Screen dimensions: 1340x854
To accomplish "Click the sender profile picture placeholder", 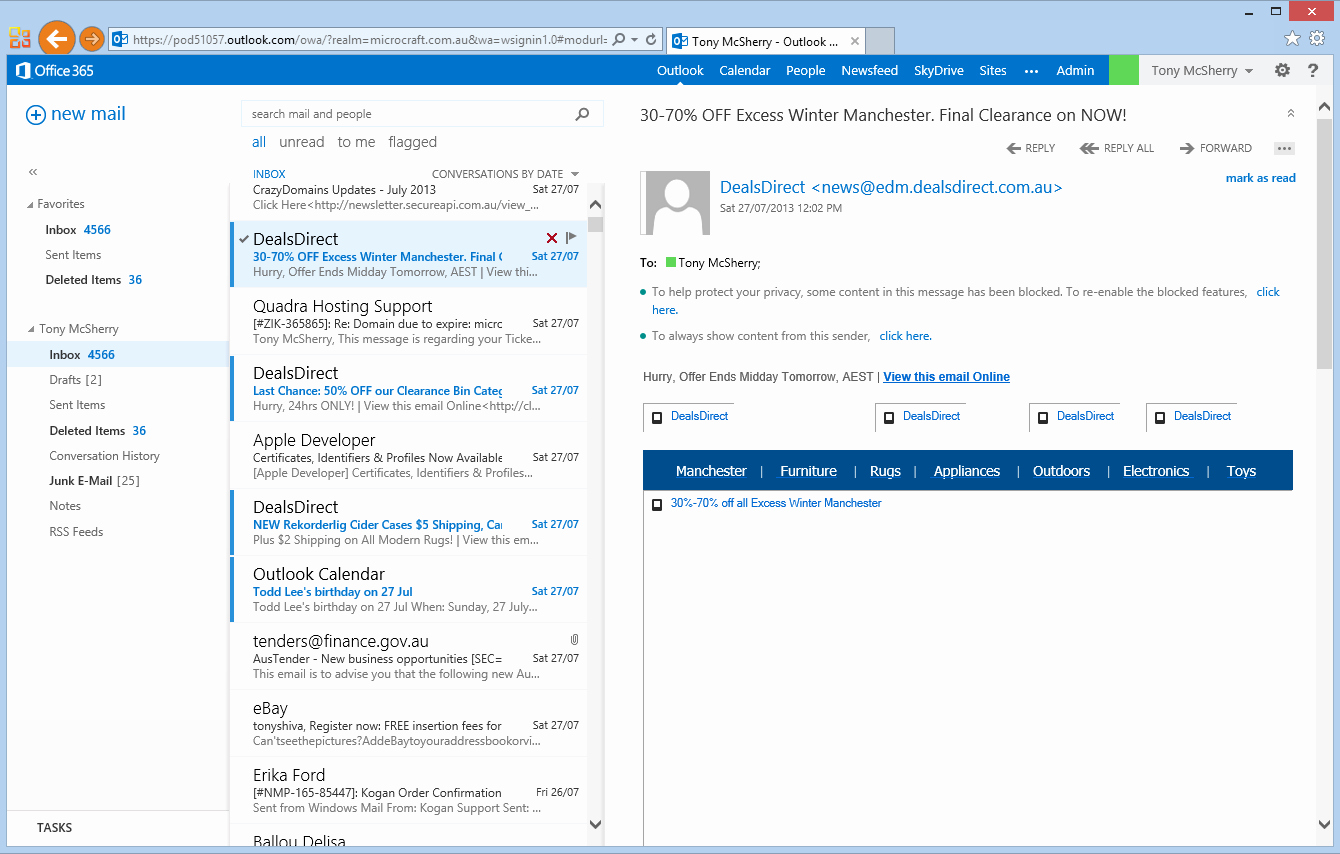I will coord(677,203).
